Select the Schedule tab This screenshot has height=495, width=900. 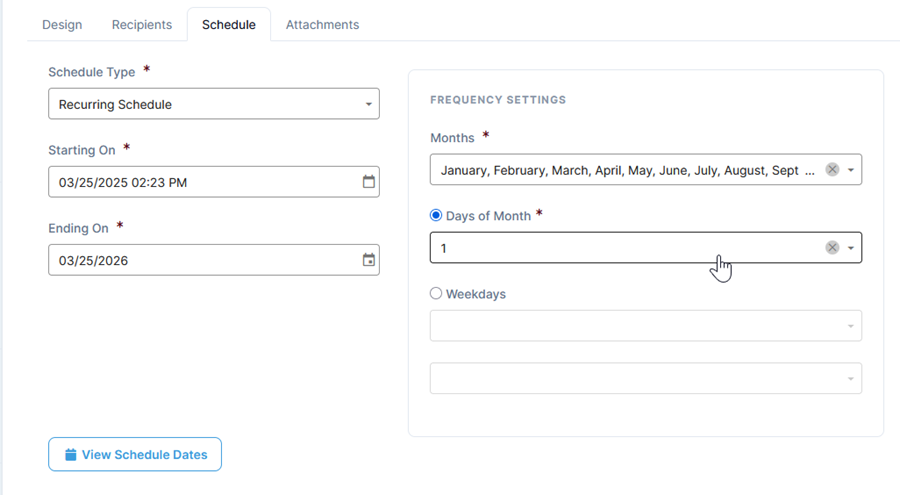tap(229, 24)
